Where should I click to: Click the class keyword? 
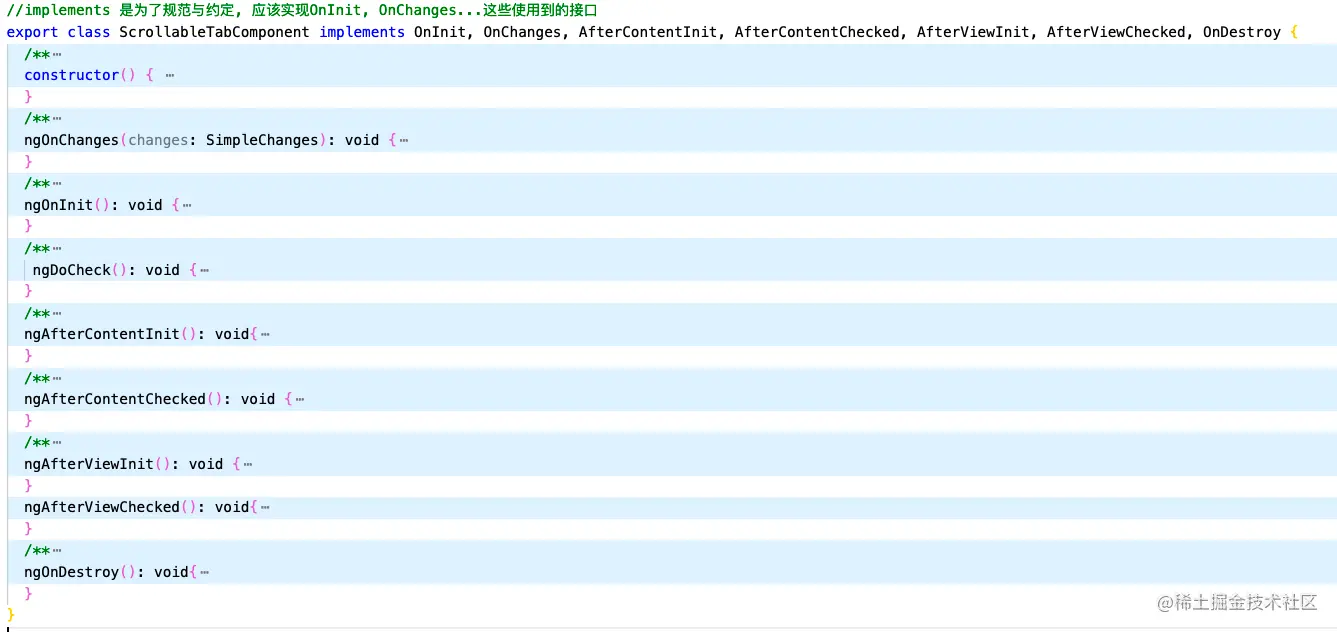pos(89,32)
